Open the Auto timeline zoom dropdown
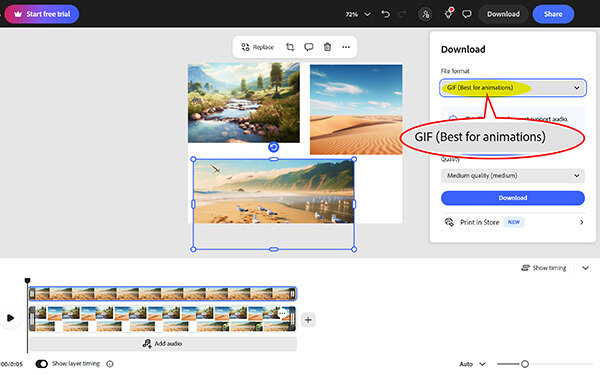600x375 pixels. 472,364
